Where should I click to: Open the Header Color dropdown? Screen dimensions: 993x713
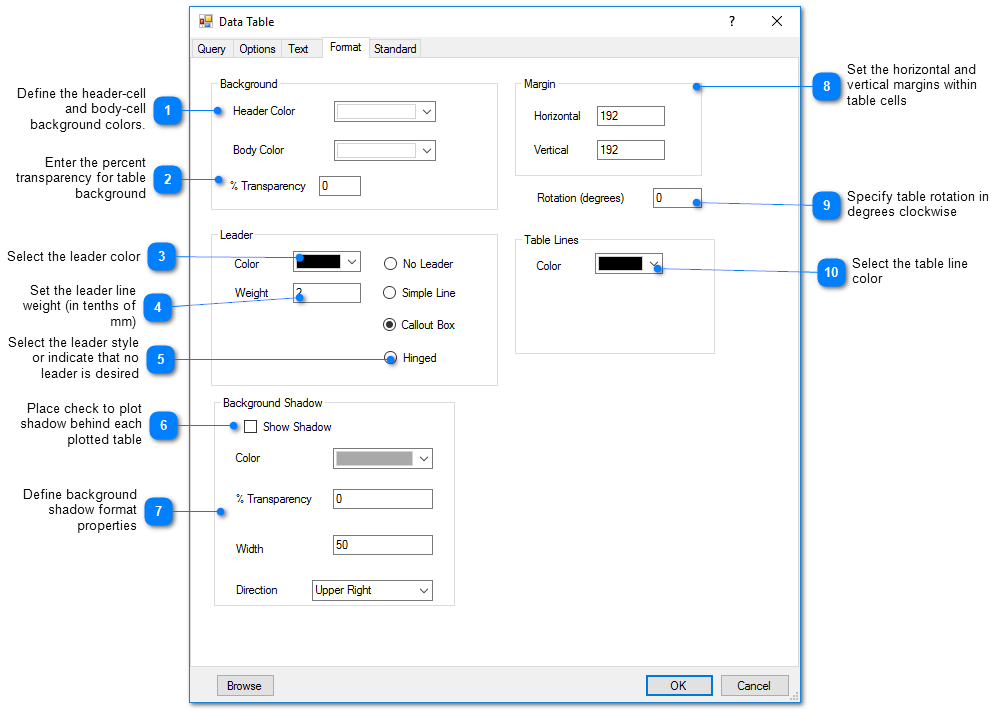click(x=428, y=111)
